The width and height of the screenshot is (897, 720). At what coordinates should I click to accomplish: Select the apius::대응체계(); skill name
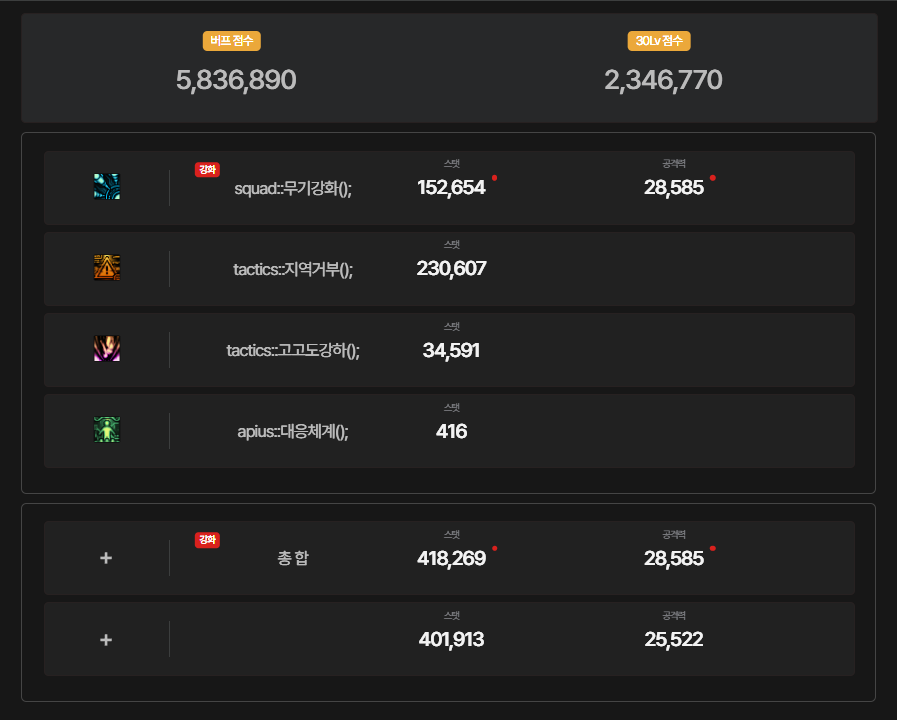[x=293, y=431]
